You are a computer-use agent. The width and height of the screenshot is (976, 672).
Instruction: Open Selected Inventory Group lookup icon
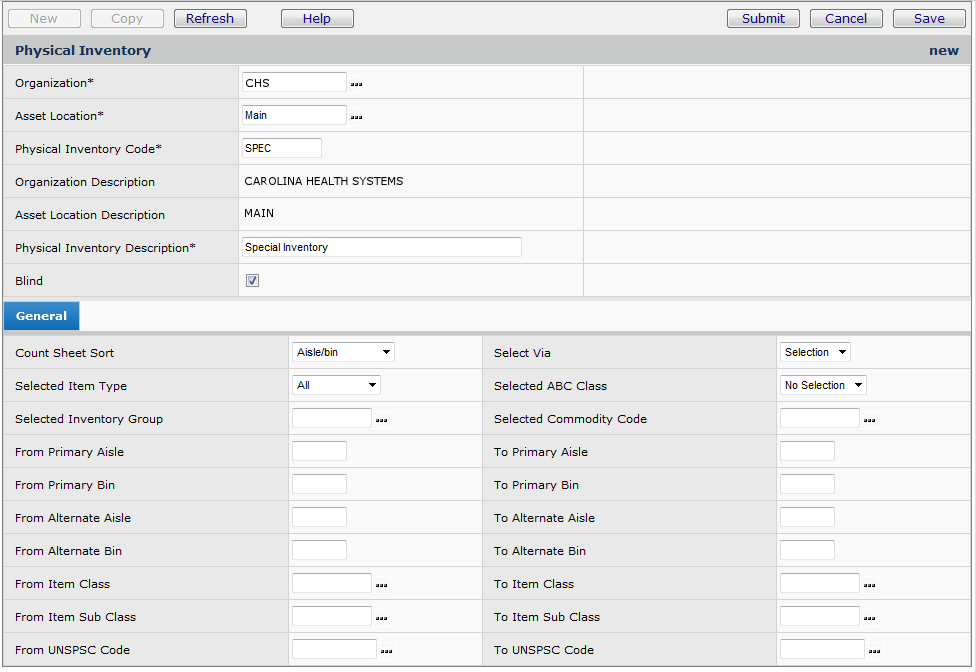[381, 420]
